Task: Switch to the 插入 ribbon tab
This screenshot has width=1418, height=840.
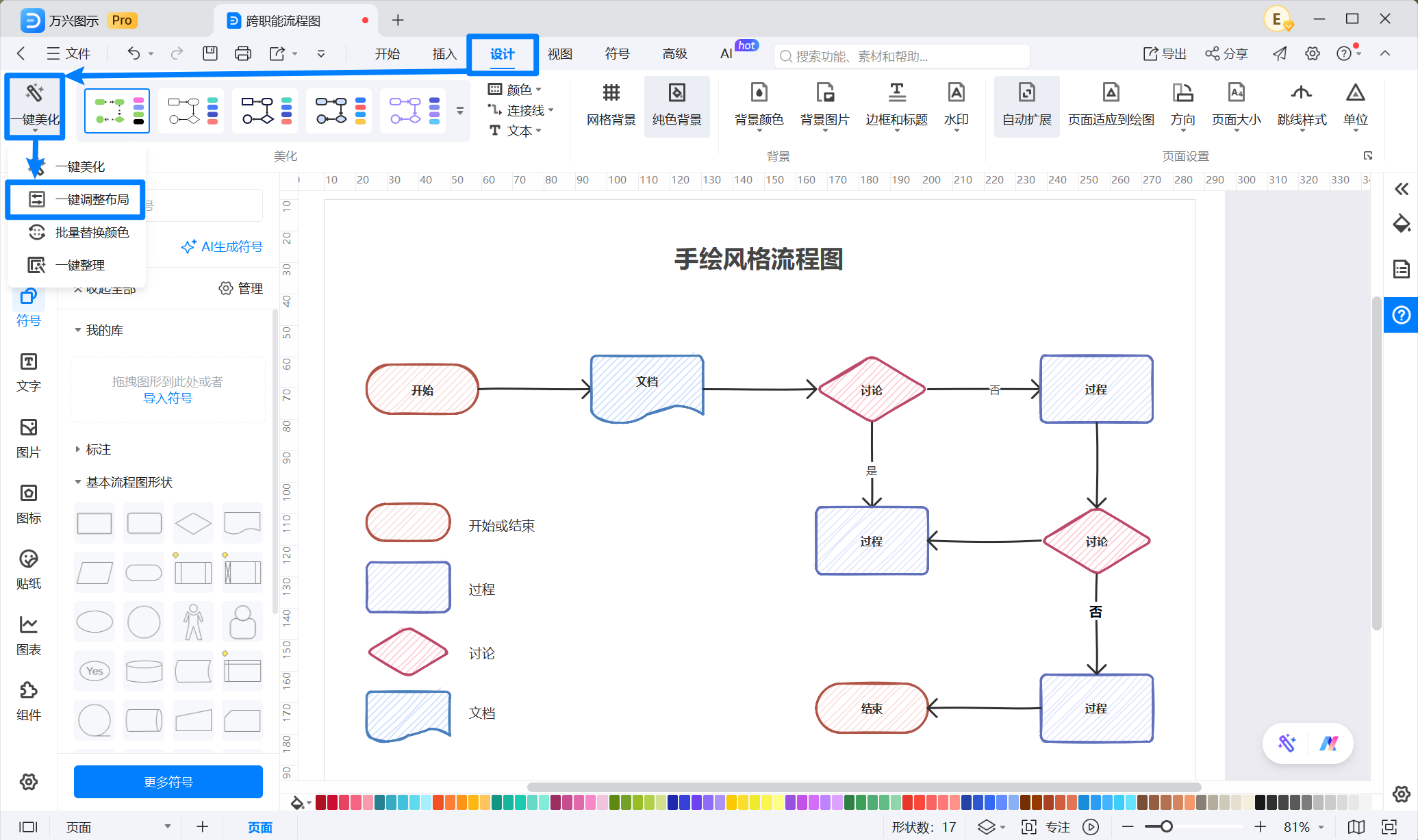Action: point(444,53)
